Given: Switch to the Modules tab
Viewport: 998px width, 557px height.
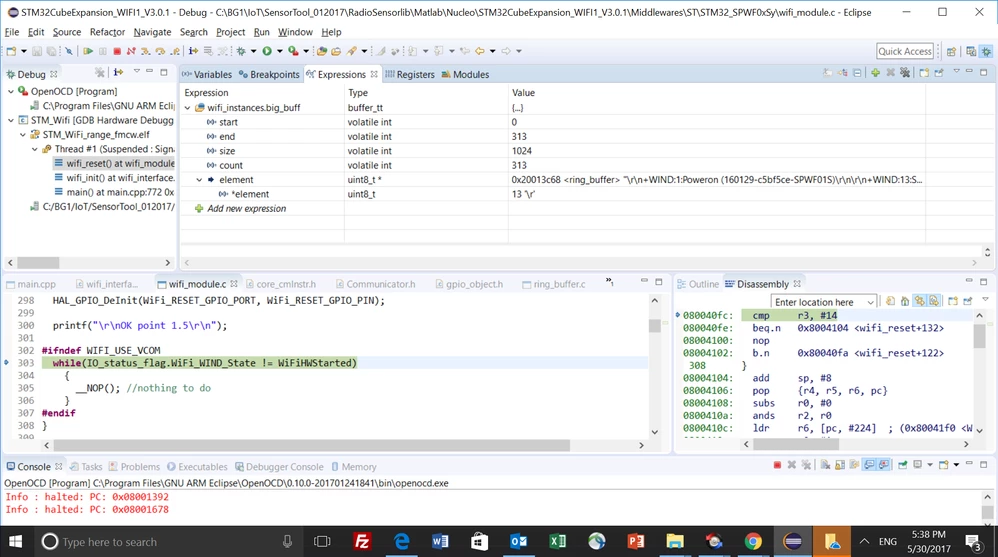Looking at the screenshot, I should click(x=465, y=74).
